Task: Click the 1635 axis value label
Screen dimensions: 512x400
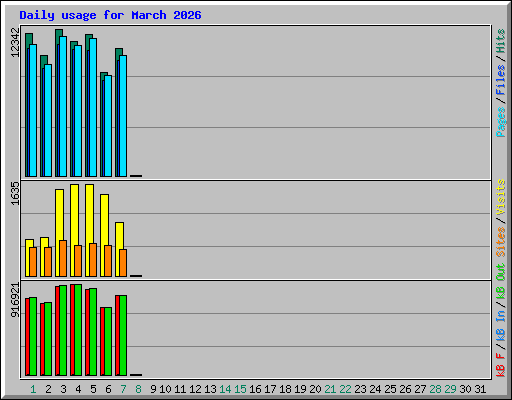Action: pyautogui.click(x=15, y=193)
